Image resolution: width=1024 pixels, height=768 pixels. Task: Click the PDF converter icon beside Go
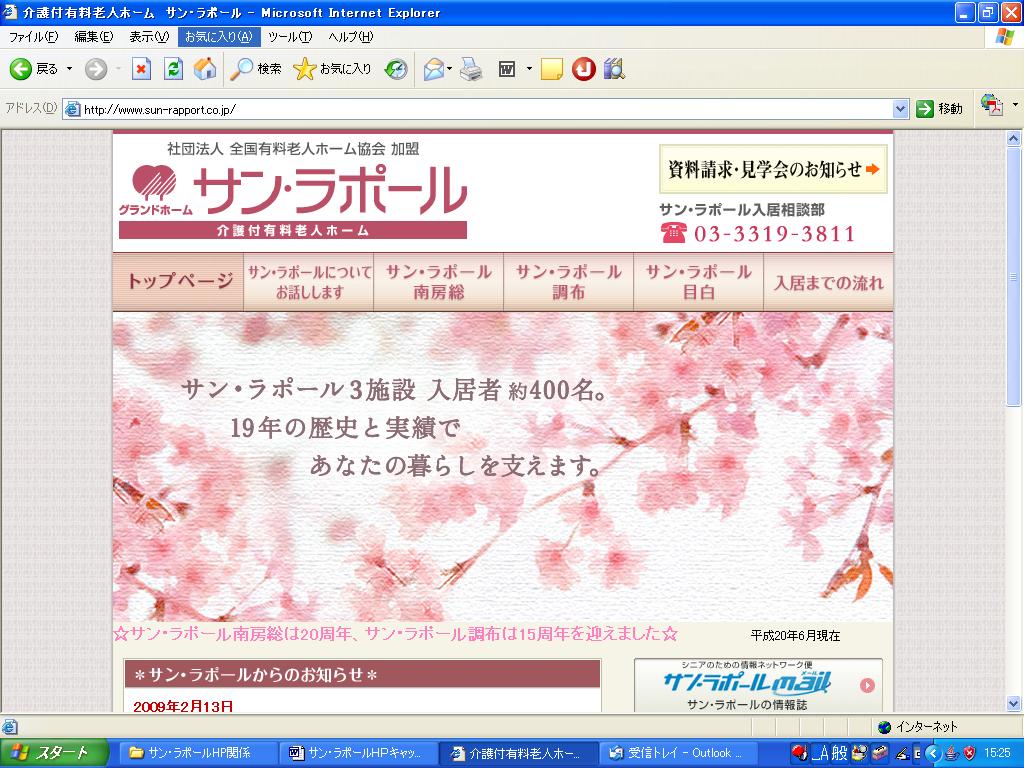(992, 104)
